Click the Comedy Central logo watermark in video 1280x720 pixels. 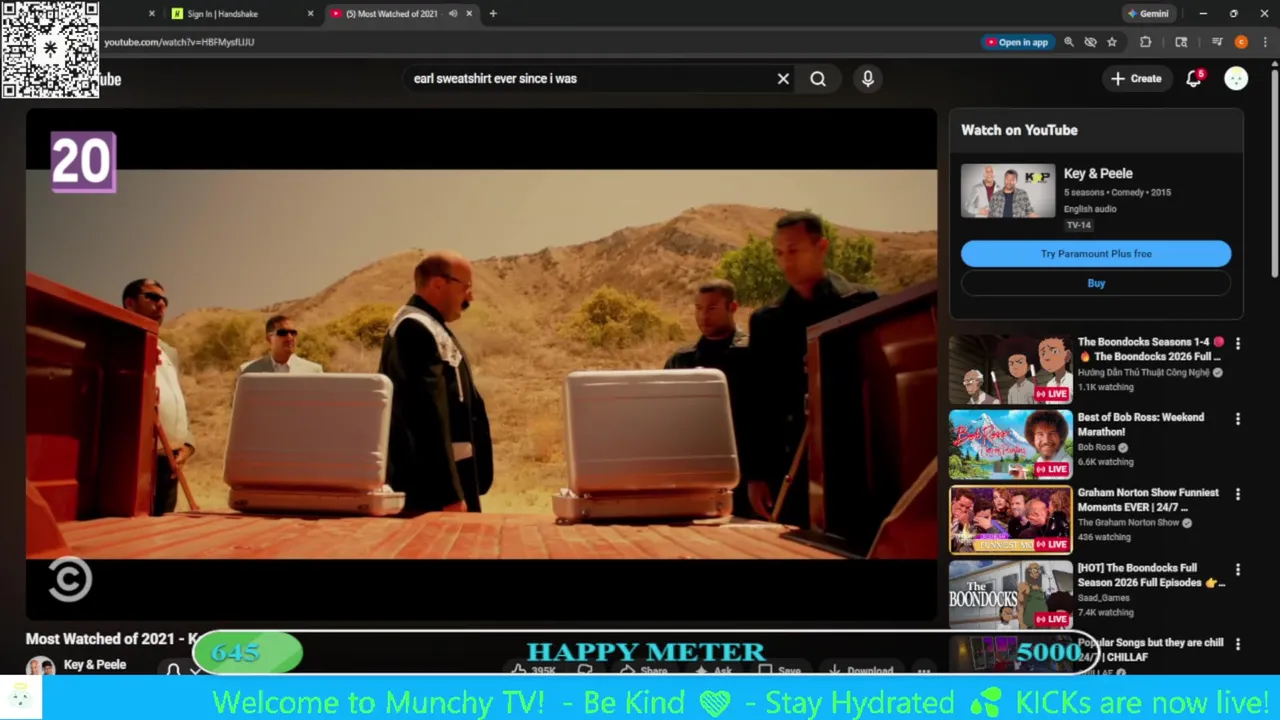pos(70,579)
